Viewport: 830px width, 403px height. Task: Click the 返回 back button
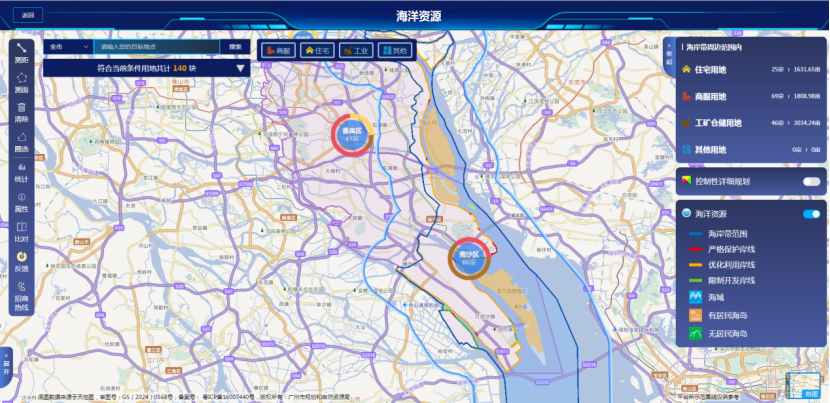pos(28,15)
